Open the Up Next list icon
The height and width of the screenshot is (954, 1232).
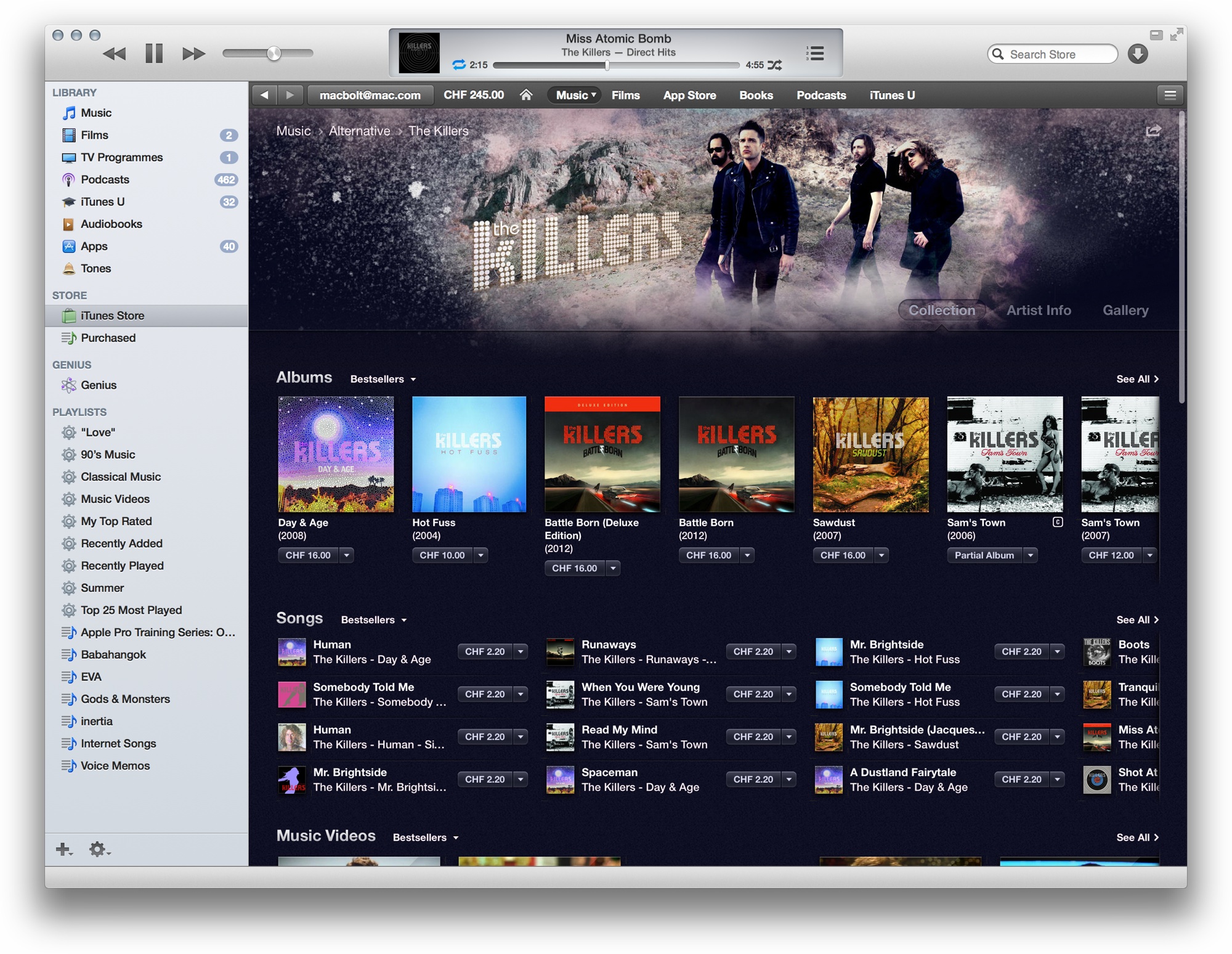pos(815,54)
